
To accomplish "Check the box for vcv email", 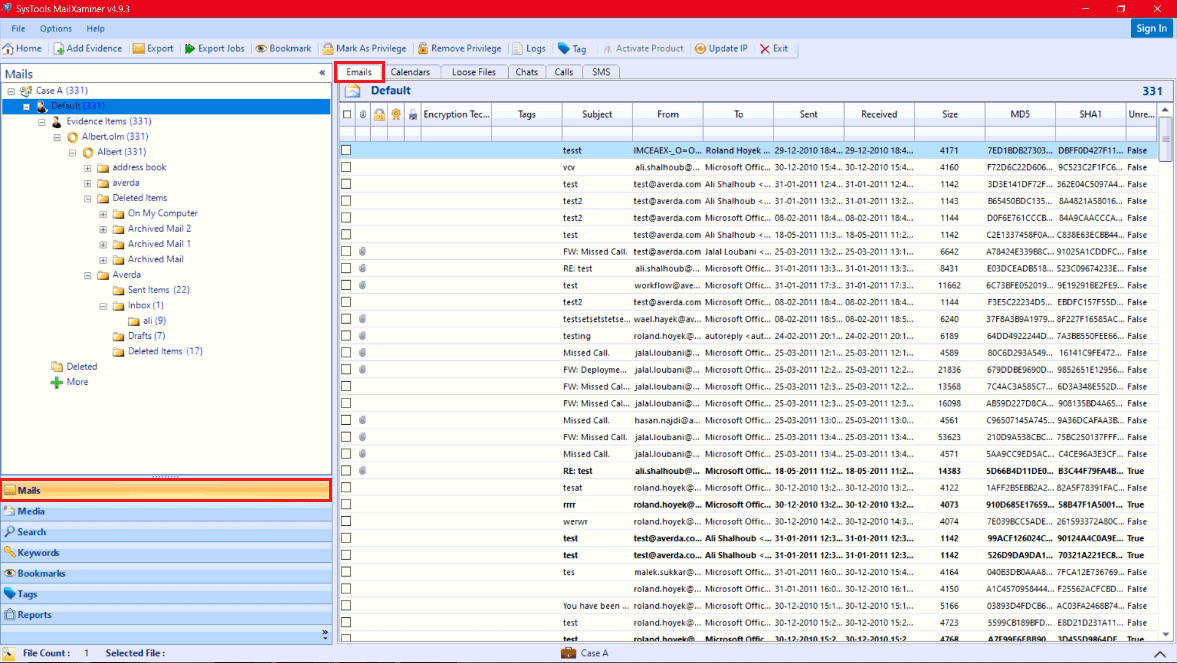I will (346, 167).
